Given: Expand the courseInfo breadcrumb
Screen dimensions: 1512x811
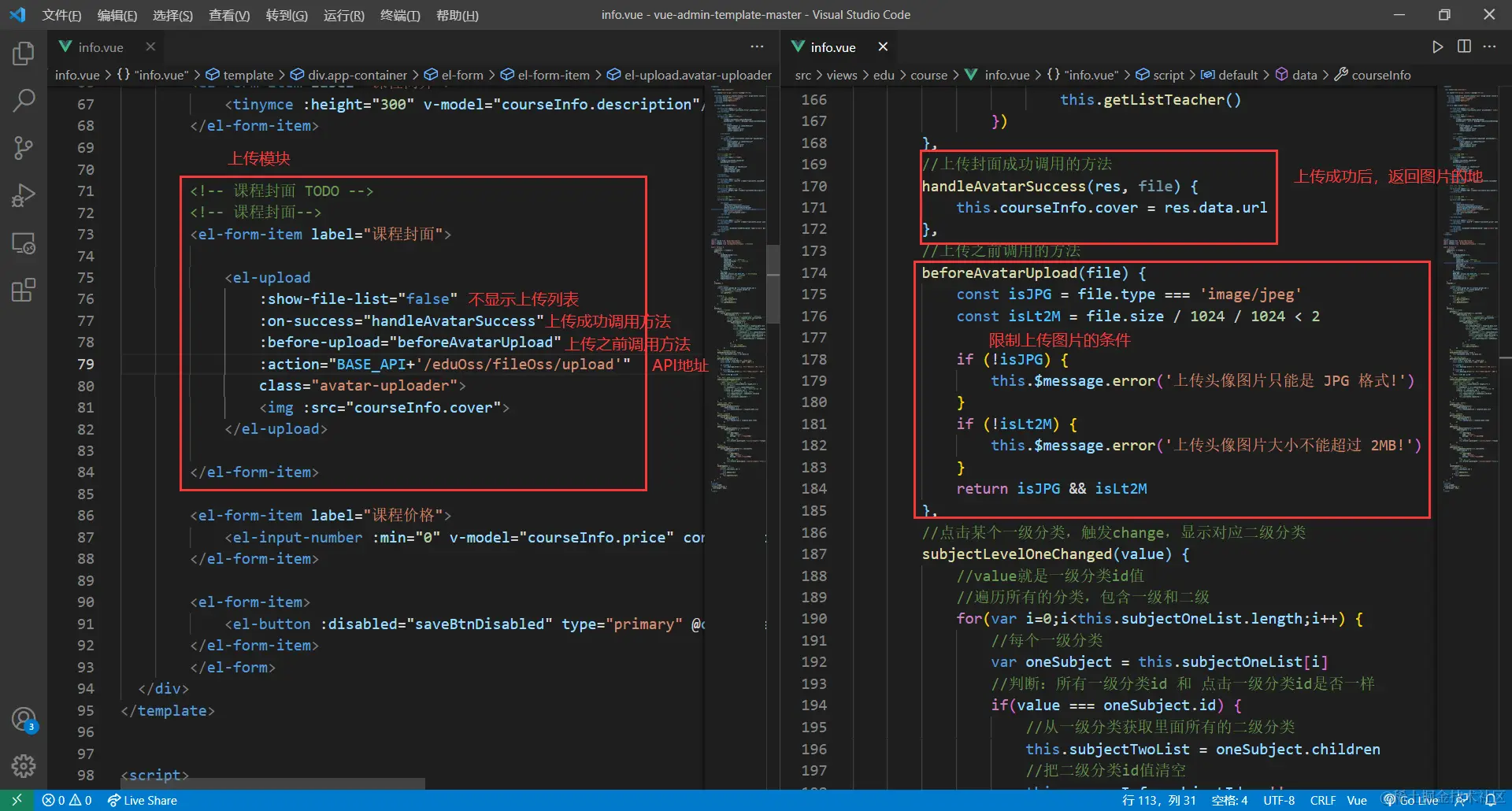Looking at the screenshot, I should pos(1373,75).
